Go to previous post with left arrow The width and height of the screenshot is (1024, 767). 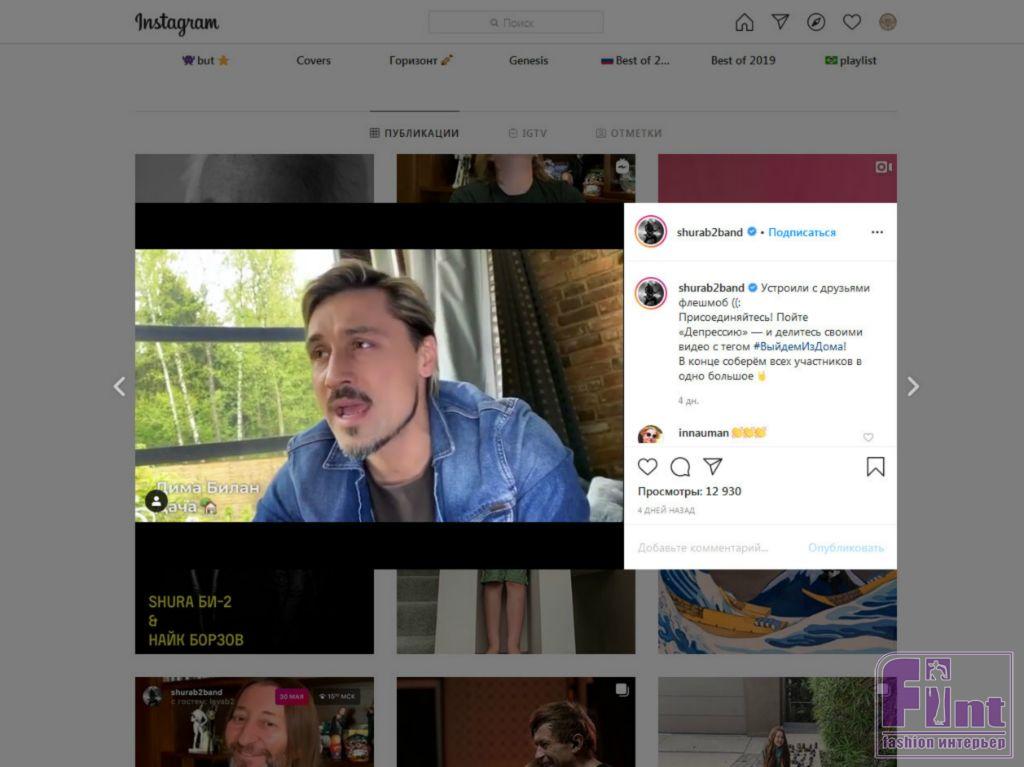119,386
